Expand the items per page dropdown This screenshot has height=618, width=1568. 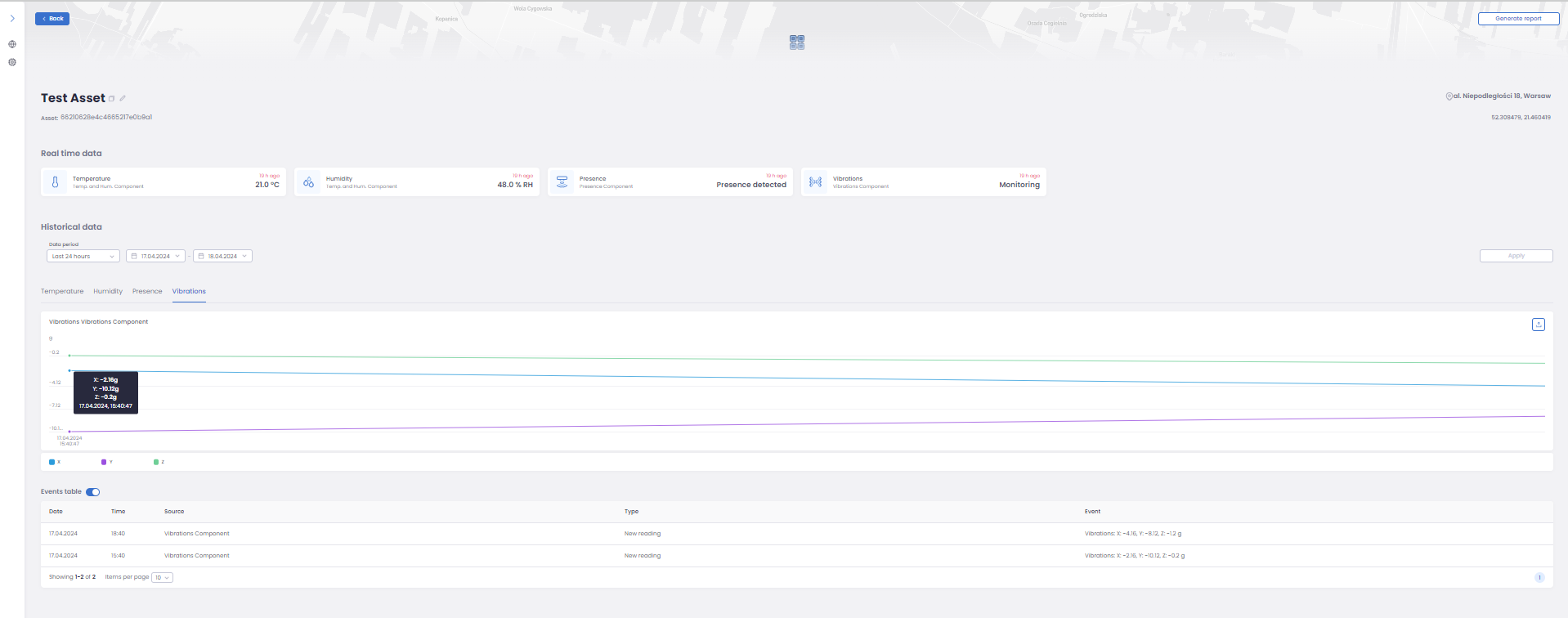(x=162, y=577)
